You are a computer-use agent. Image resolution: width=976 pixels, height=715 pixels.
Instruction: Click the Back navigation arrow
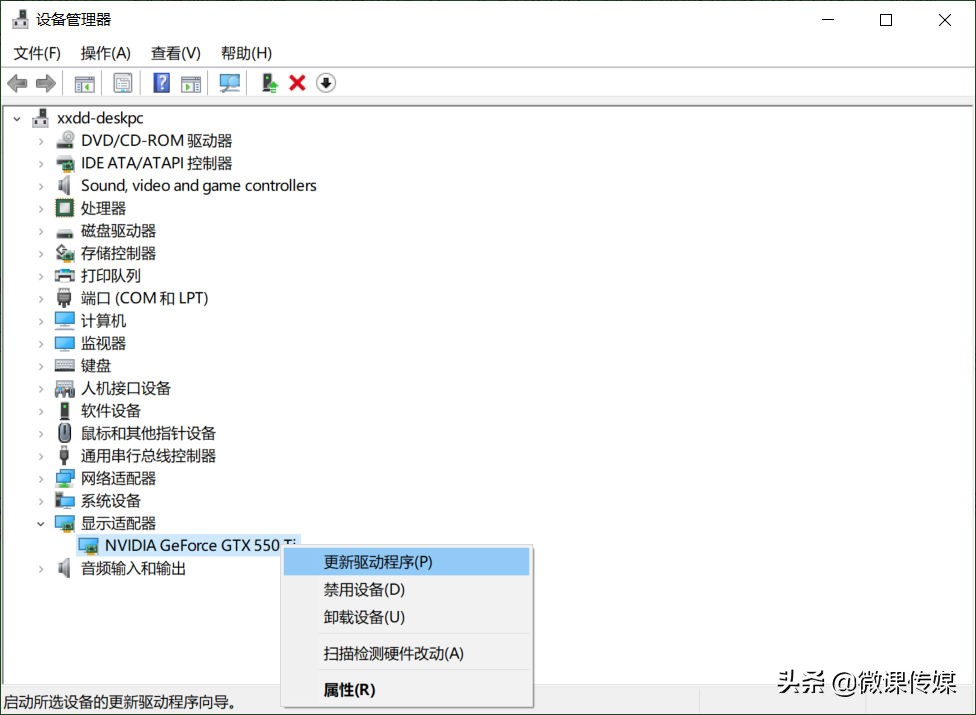pyautogui.click(x=17, y=83)
